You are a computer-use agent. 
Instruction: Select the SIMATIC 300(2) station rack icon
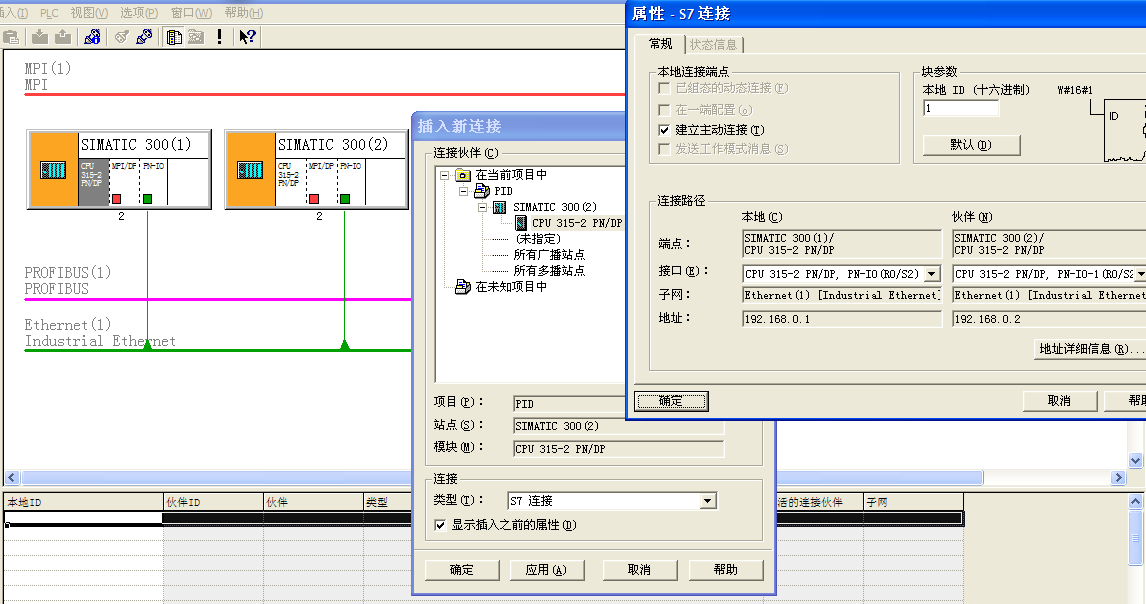[250, 170]
